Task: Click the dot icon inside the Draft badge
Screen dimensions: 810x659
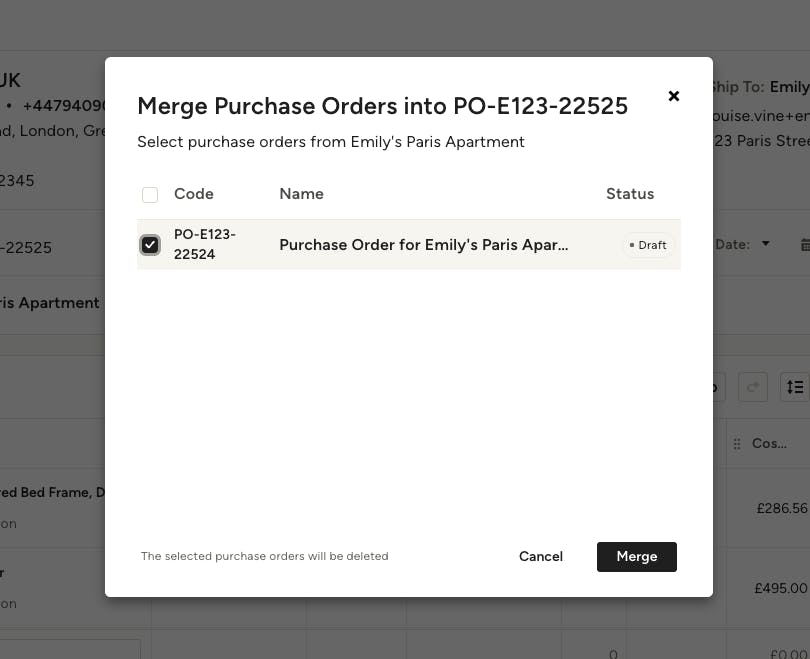Action: click(633, 245)
